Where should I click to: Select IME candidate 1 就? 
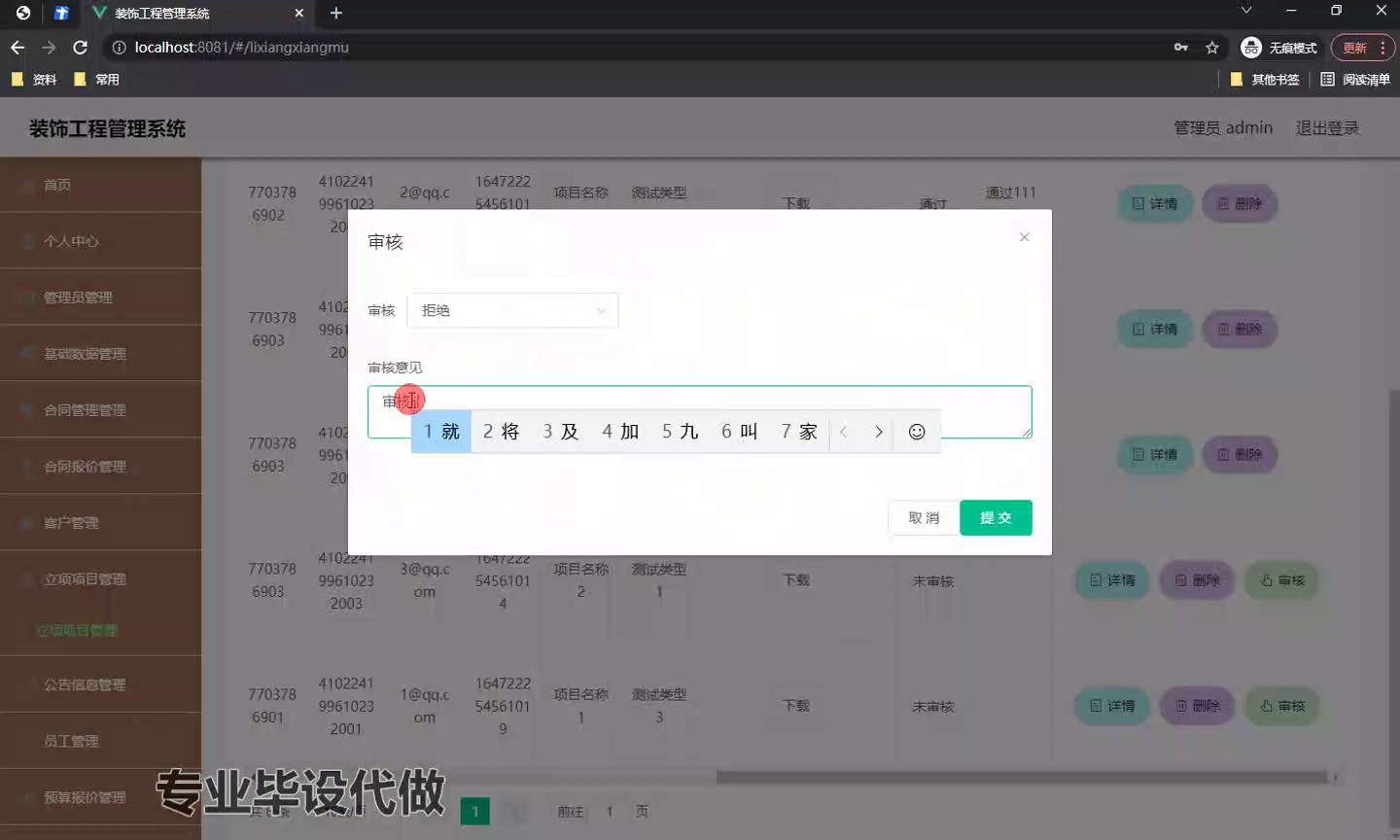441,432
